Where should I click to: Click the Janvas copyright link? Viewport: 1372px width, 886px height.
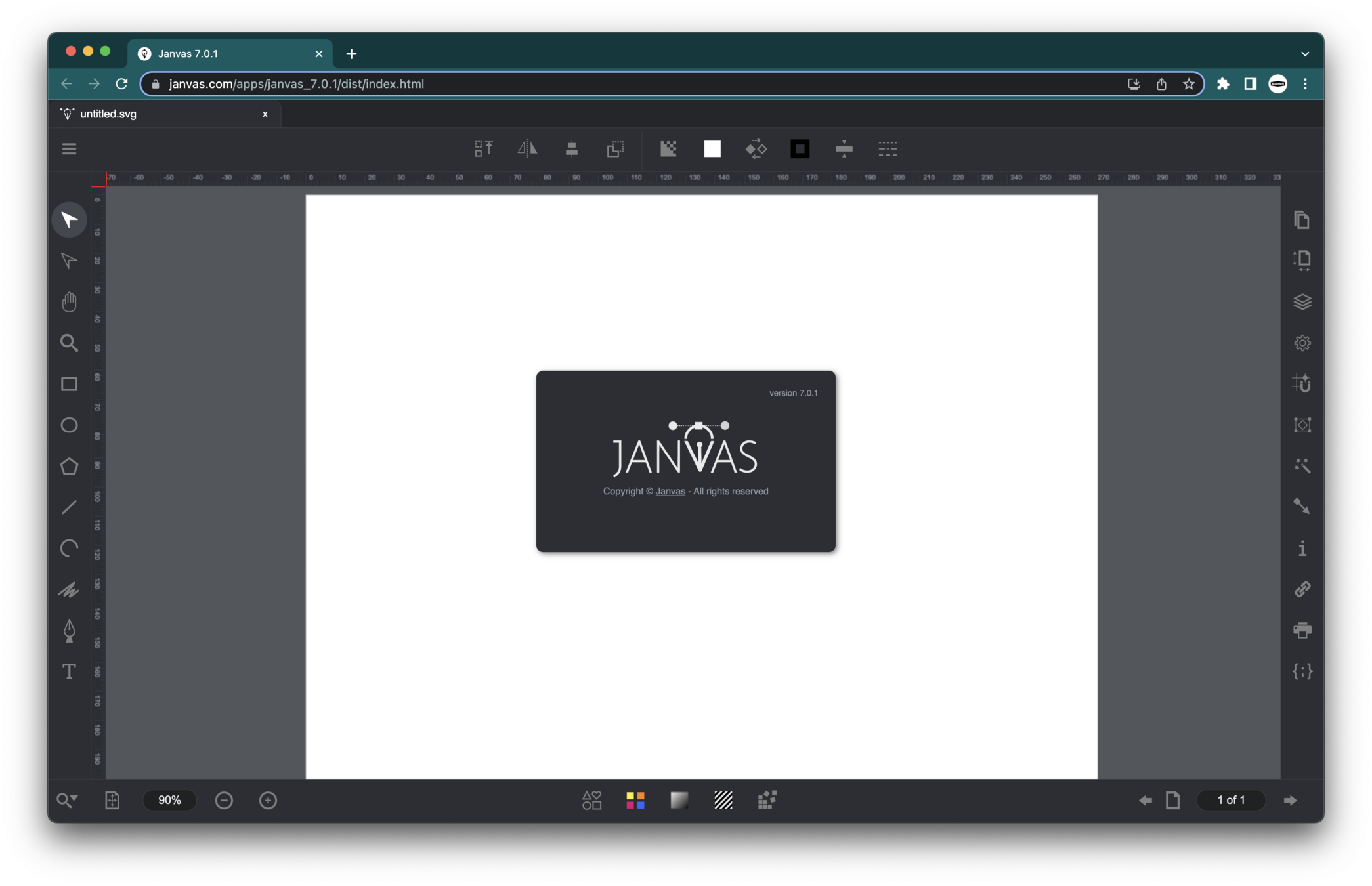tap(670, 492)
